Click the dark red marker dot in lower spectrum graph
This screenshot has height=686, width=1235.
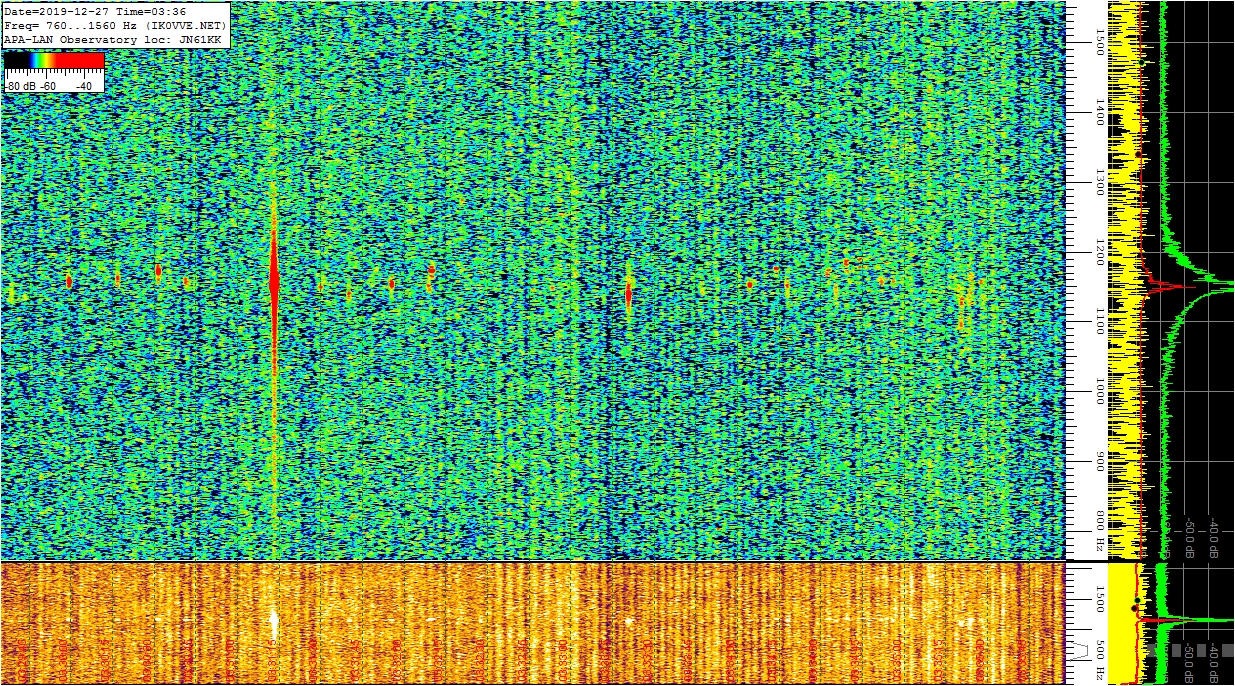point(1134,608)
